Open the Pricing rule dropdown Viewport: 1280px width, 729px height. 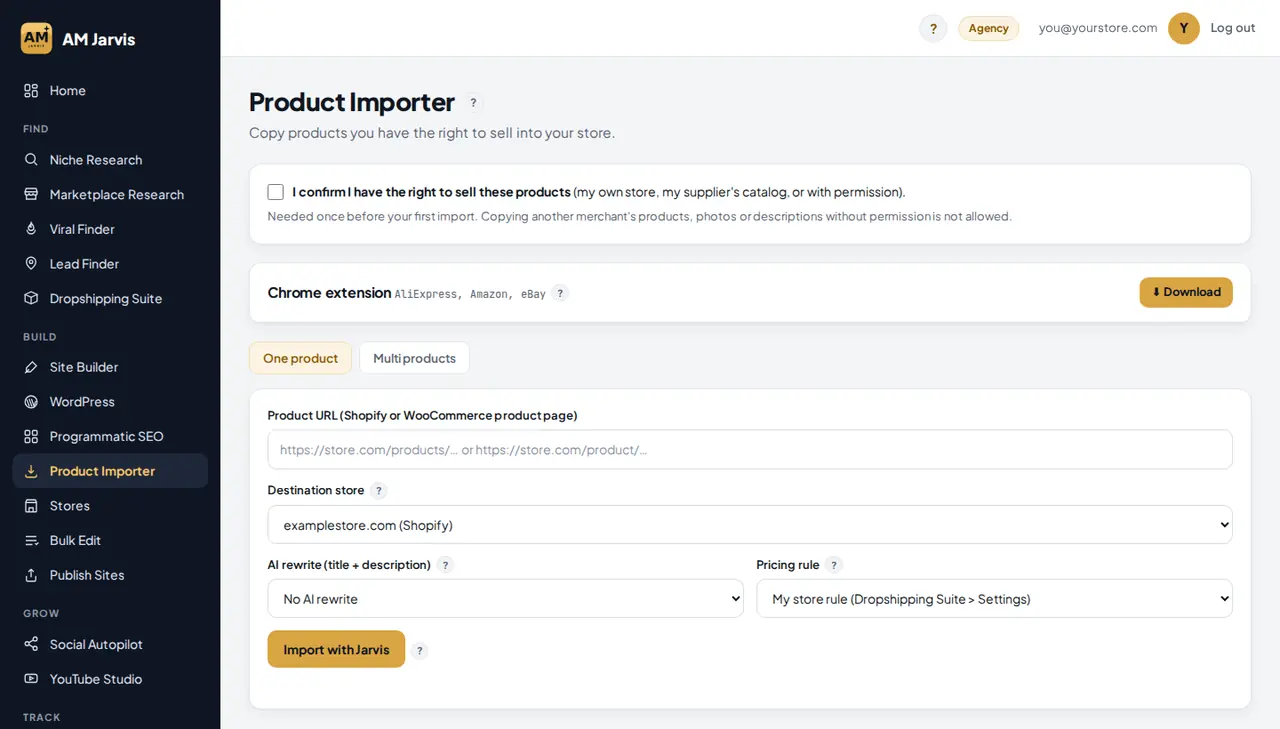[994, 599]
